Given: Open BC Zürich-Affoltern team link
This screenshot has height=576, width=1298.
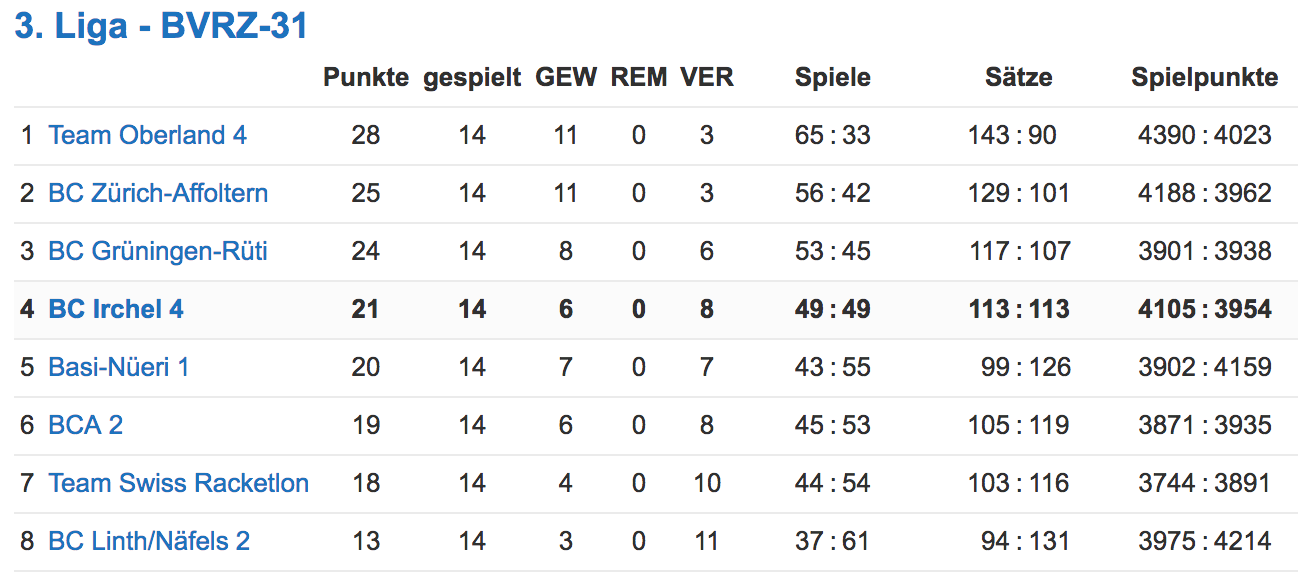Looking at the screenshot, I should [x=158, y=193].
